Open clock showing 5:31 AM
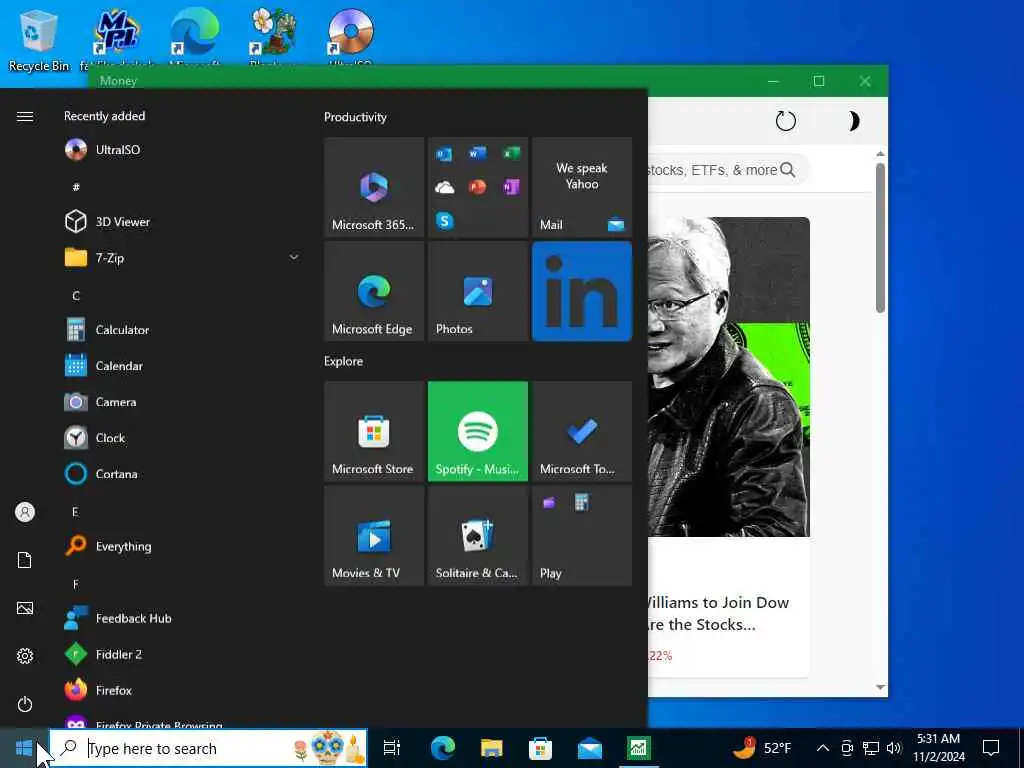1024x768 pixels. point(938,748)
